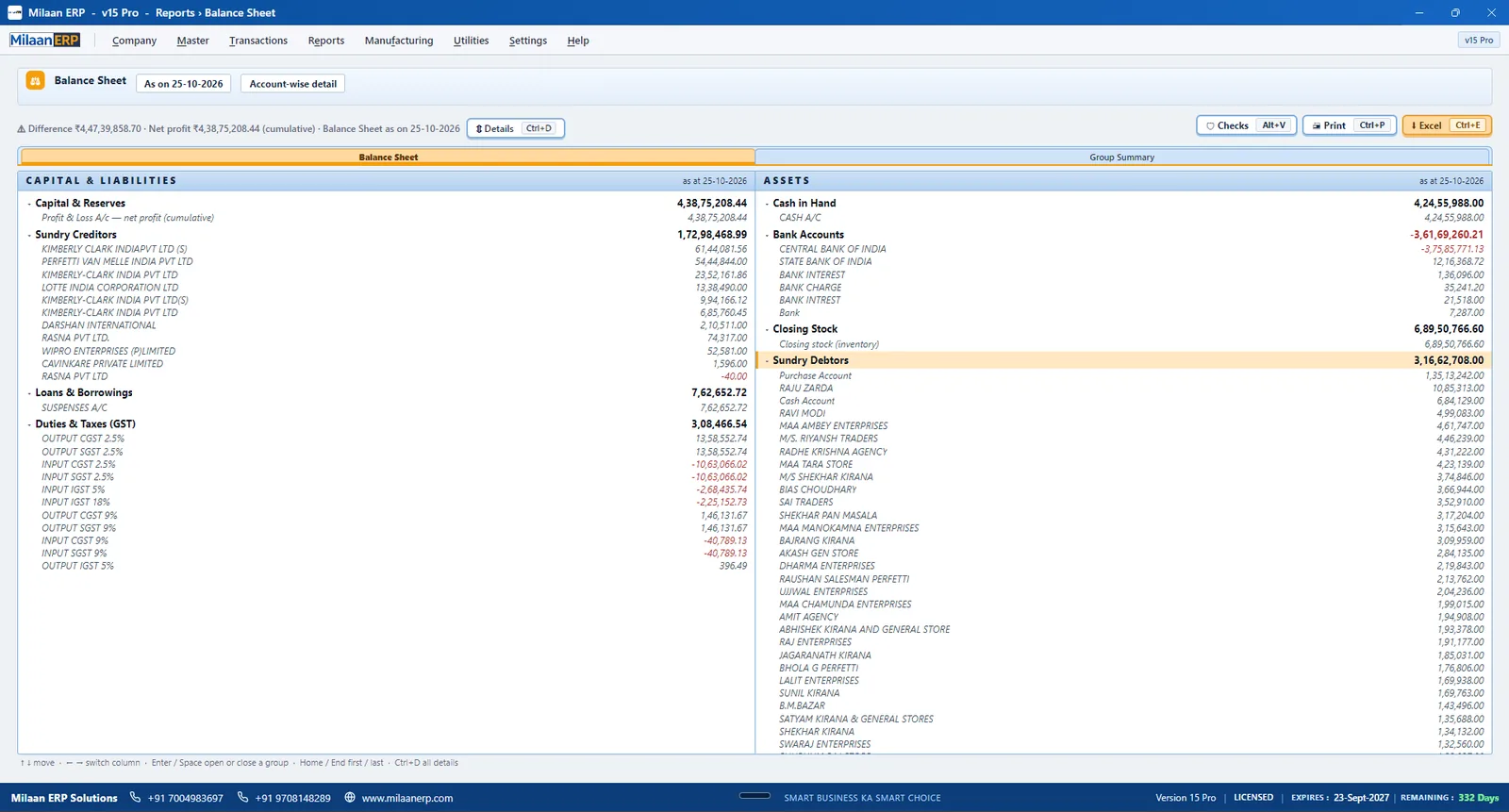Select the Balance Sheet tab

pos(388,157)
